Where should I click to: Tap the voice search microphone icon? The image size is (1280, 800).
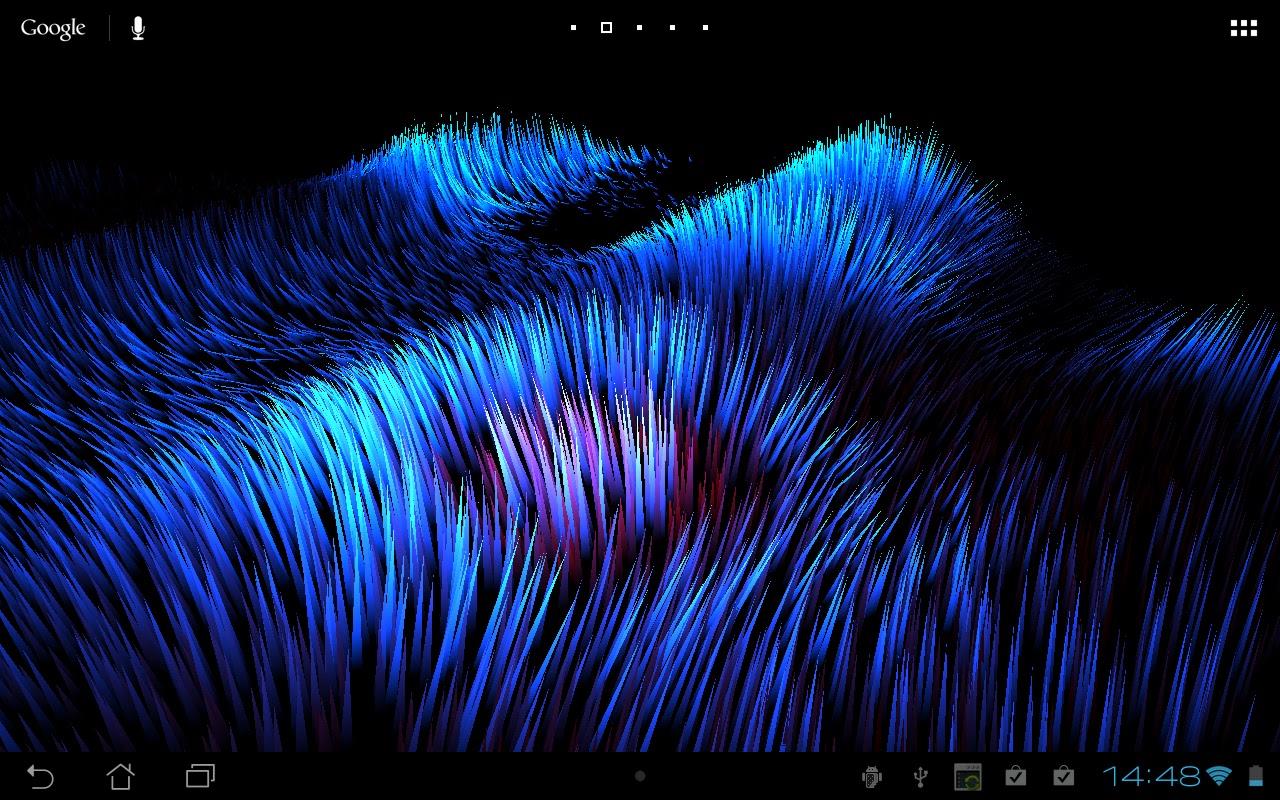136,27
